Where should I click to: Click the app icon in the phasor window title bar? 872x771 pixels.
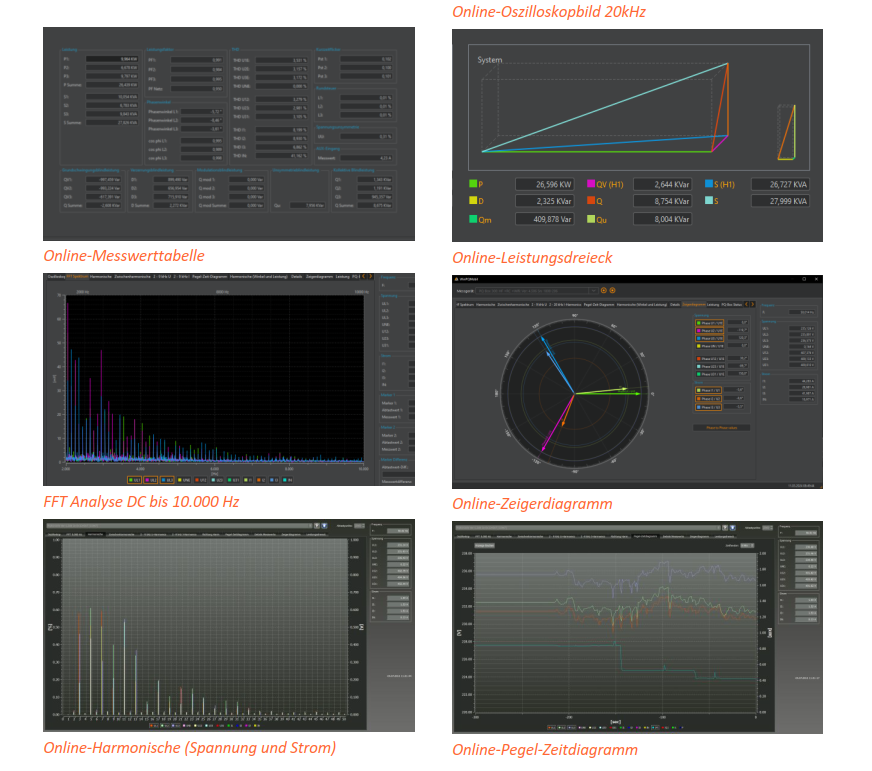[457, 280]
